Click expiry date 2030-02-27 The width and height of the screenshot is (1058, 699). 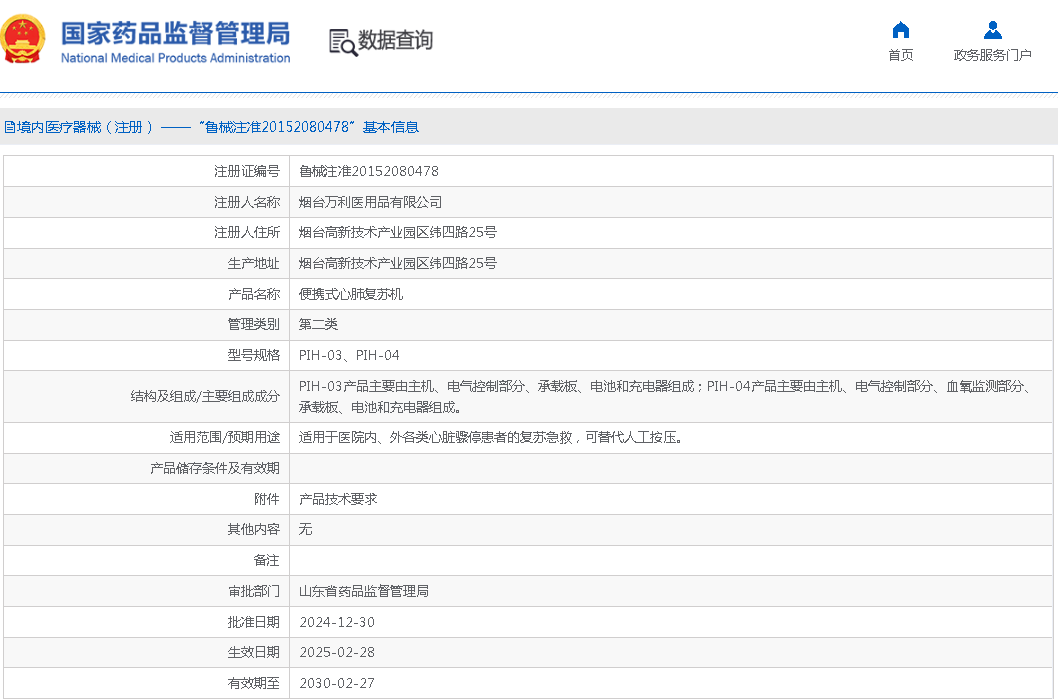pyautogui.click(x=337, y=683)
